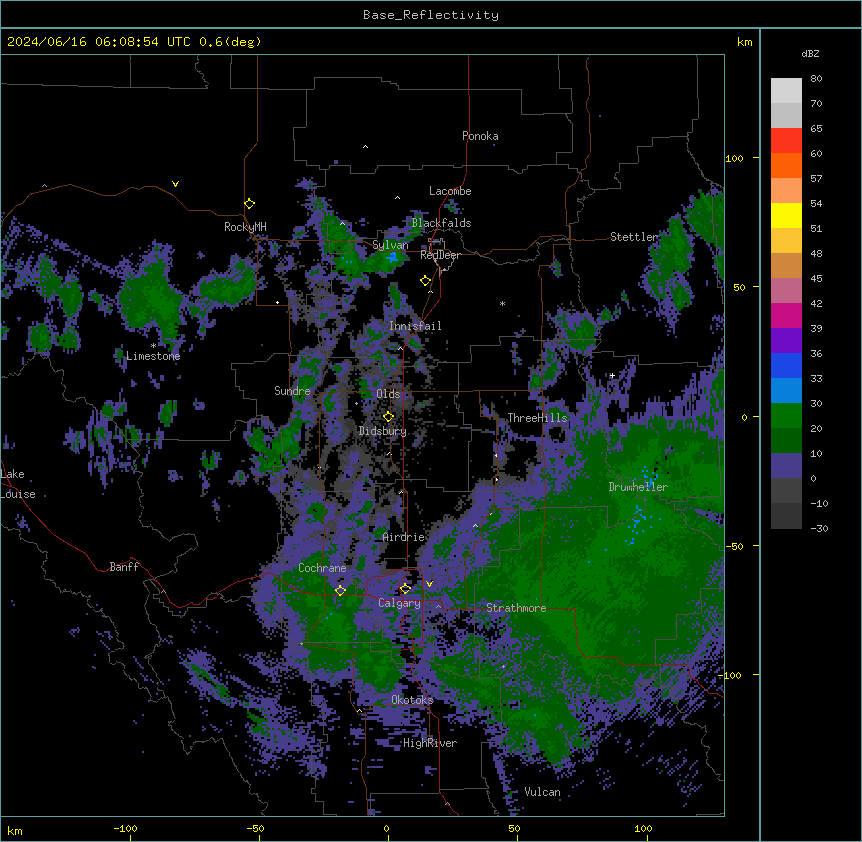Click the 80 value on the dBZ legend
The height and width of the screenshot is (842, 862).
click(x=816, y=79)
